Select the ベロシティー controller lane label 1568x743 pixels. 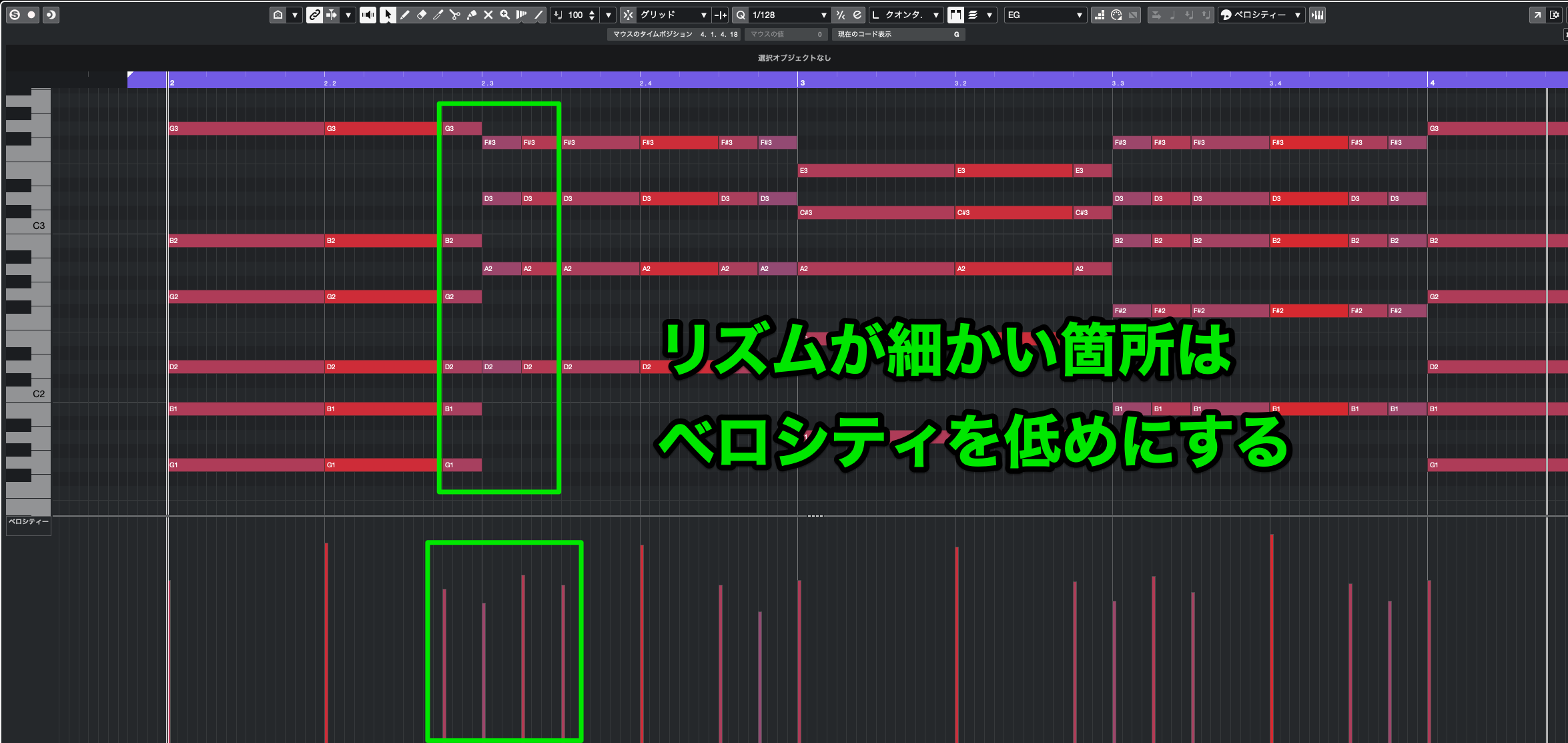coord(29,521)
